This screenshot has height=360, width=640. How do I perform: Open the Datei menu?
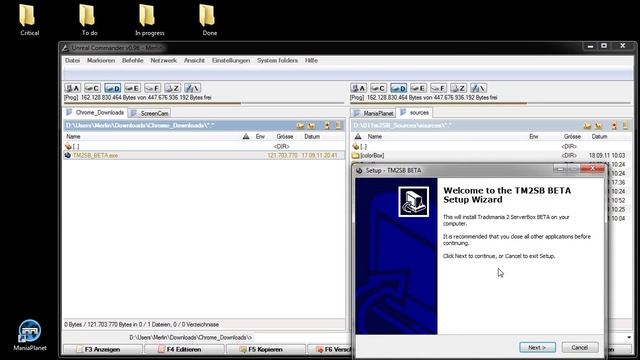pos(72,60)
